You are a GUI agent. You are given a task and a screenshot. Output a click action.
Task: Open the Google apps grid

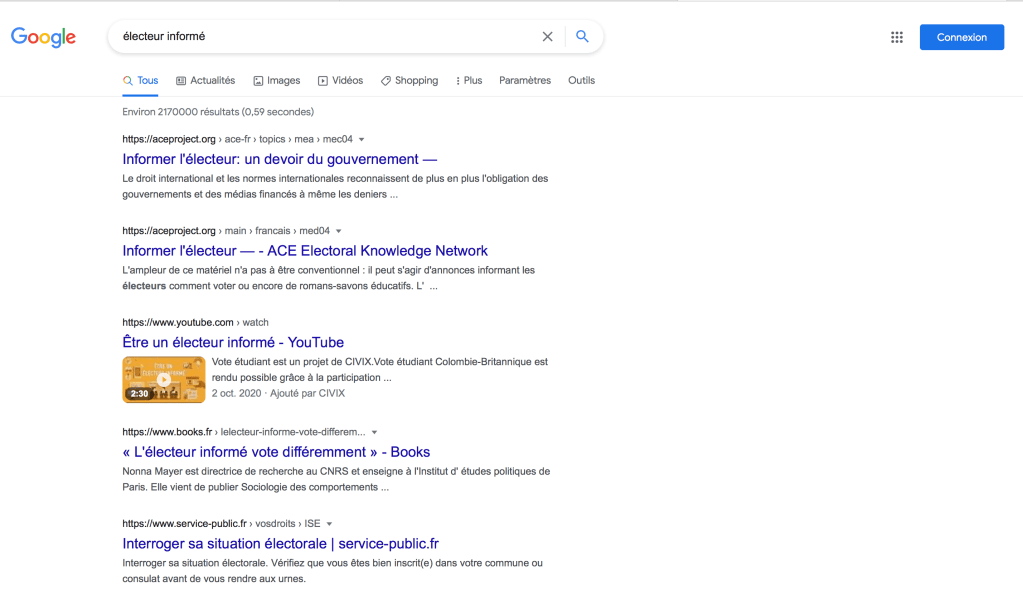[x=896, y=37]
